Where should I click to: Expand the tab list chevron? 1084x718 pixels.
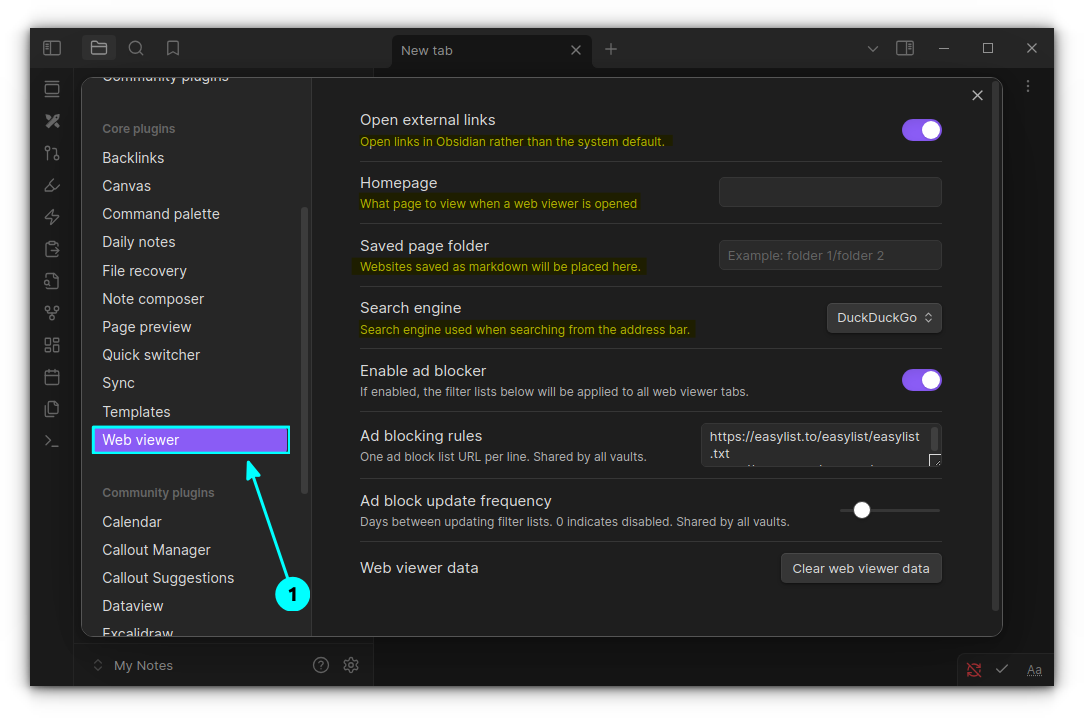pyautogui.click(x=872, y=48)
